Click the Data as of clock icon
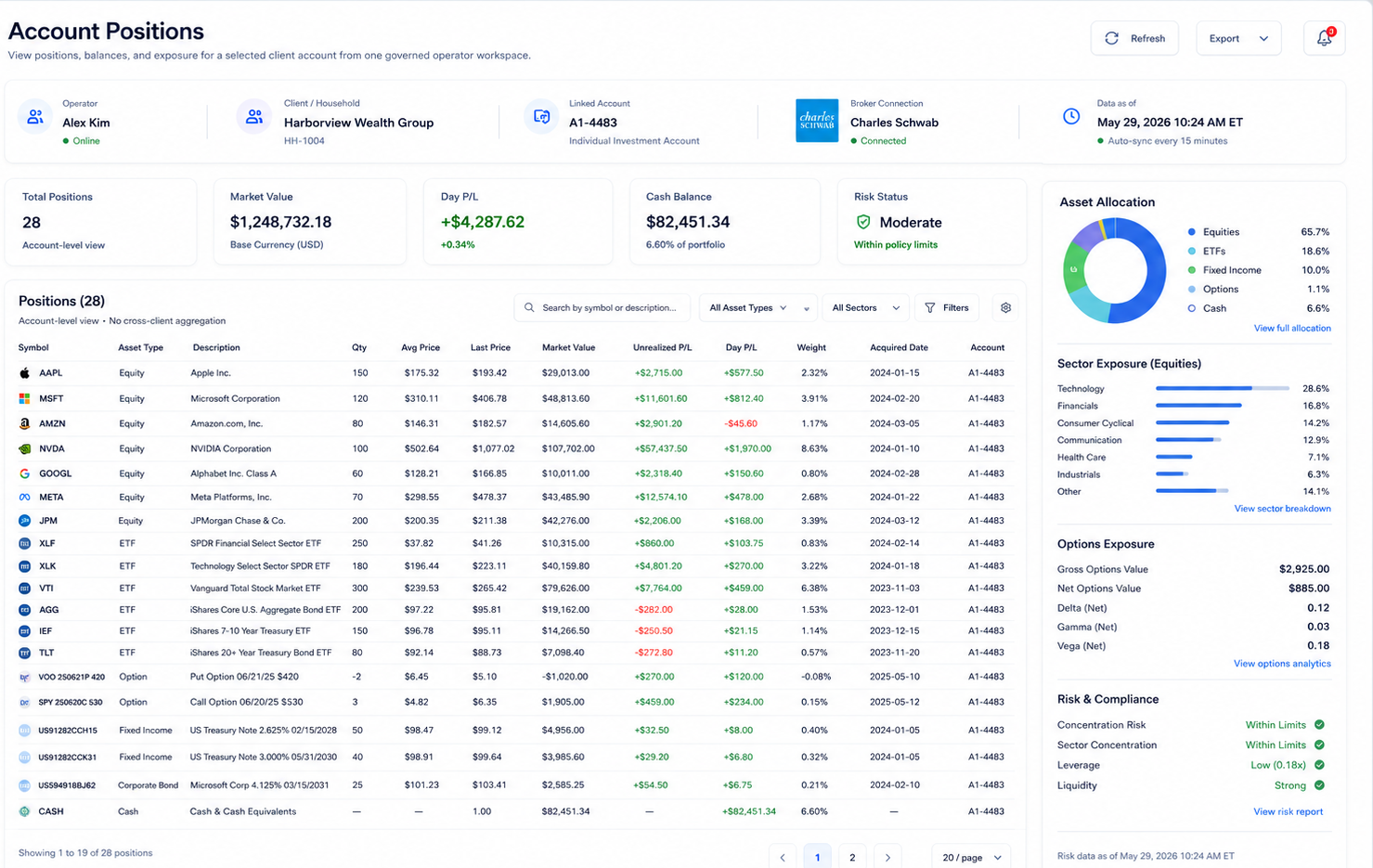This screenshot has height=868, width=1373. (x=1071, y=116)
